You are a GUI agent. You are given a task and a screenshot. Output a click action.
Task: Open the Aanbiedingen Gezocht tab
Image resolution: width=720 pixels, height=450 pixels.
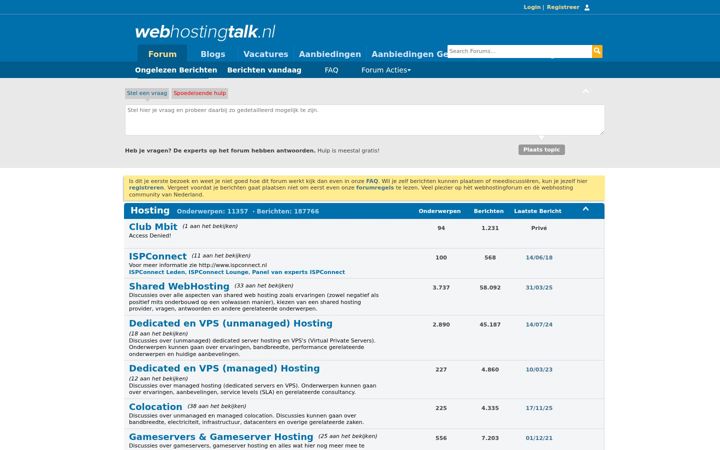click(x=409, y=54)
